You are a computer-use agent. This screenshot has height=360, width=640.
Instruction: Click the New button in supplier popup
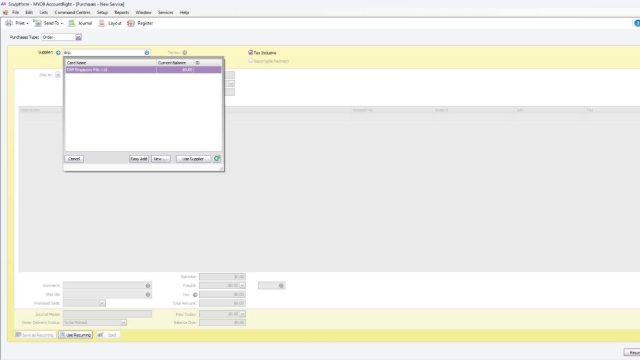coord(160,159)
